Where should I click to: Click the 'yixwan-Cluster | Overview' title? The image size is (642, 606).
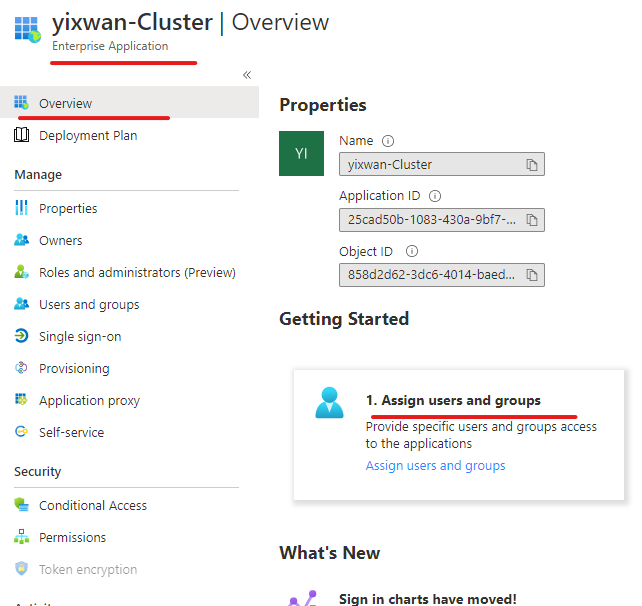coord(190,22)
